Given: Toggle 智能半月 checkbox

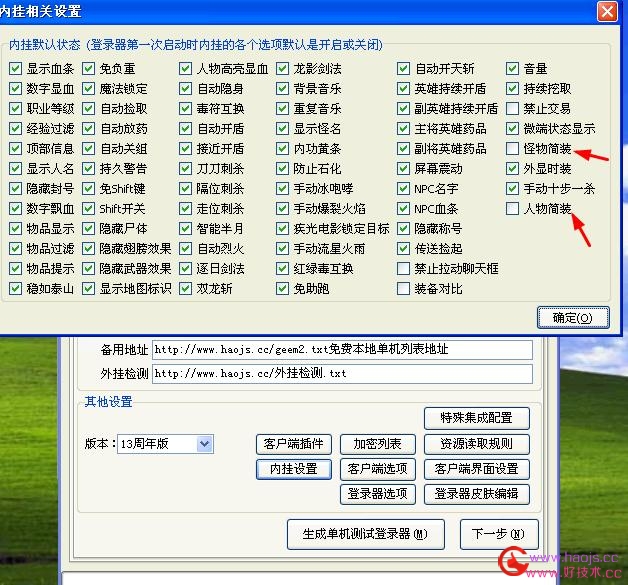Looking at the screenshot, I should pos(185,229).
